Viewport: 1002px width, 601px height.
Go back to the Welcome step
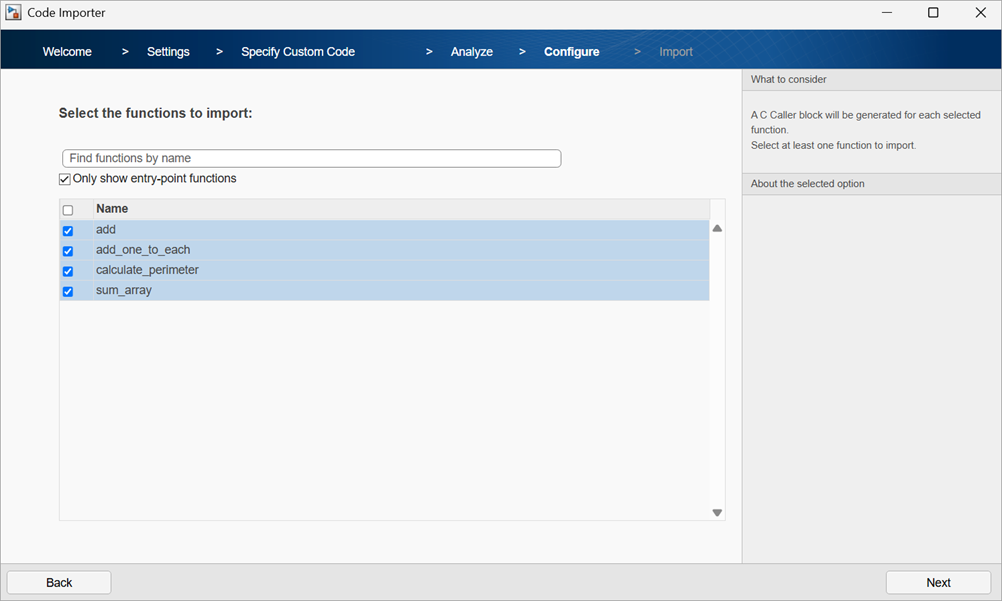click(x=66, y=50)
